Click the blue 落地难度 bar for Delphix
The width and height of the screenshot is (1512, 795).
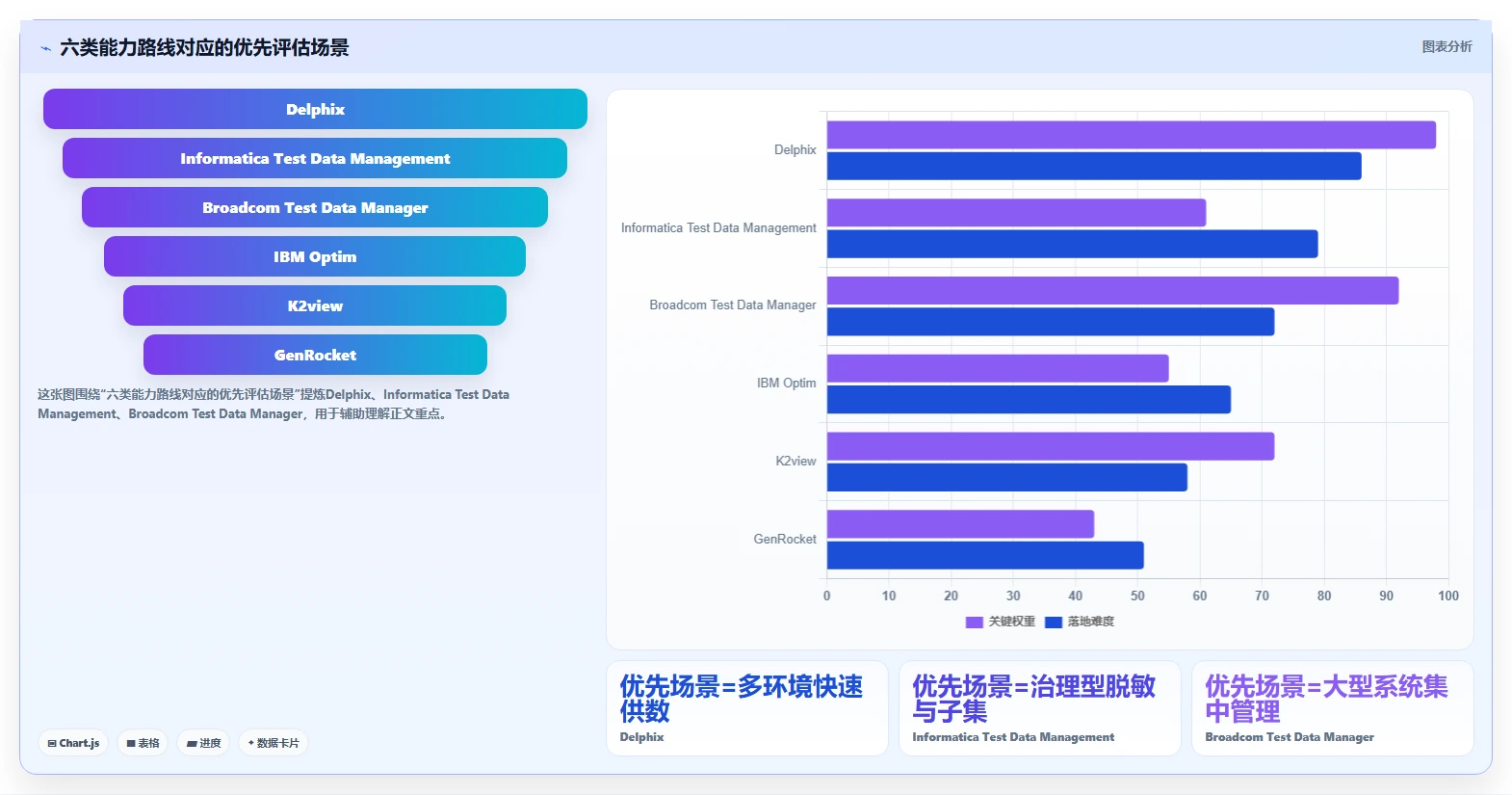[x=1094, y=166]
